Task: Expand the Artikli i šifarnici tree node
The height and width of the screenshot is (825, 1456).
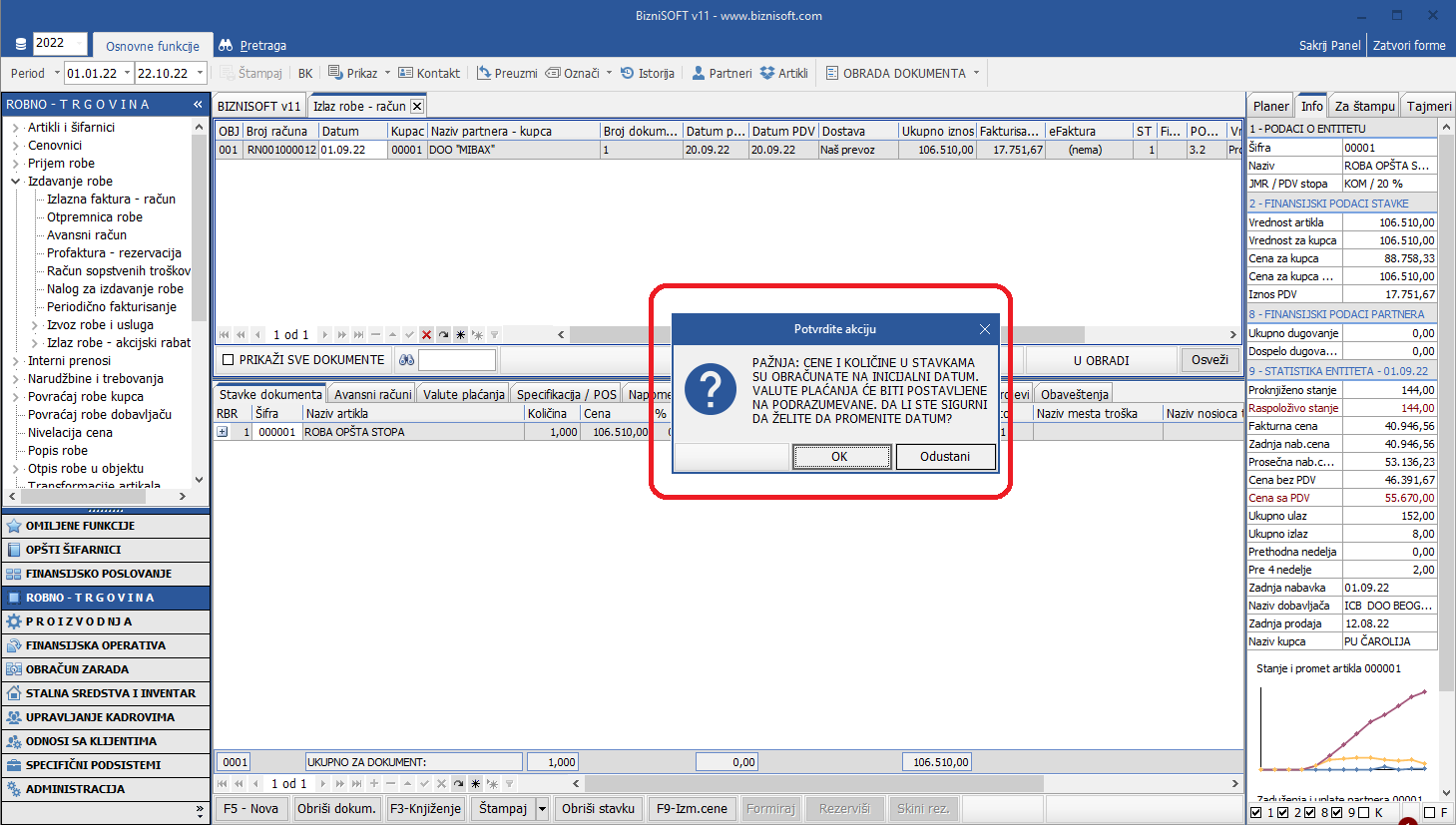Action: [x=16, y=128]
